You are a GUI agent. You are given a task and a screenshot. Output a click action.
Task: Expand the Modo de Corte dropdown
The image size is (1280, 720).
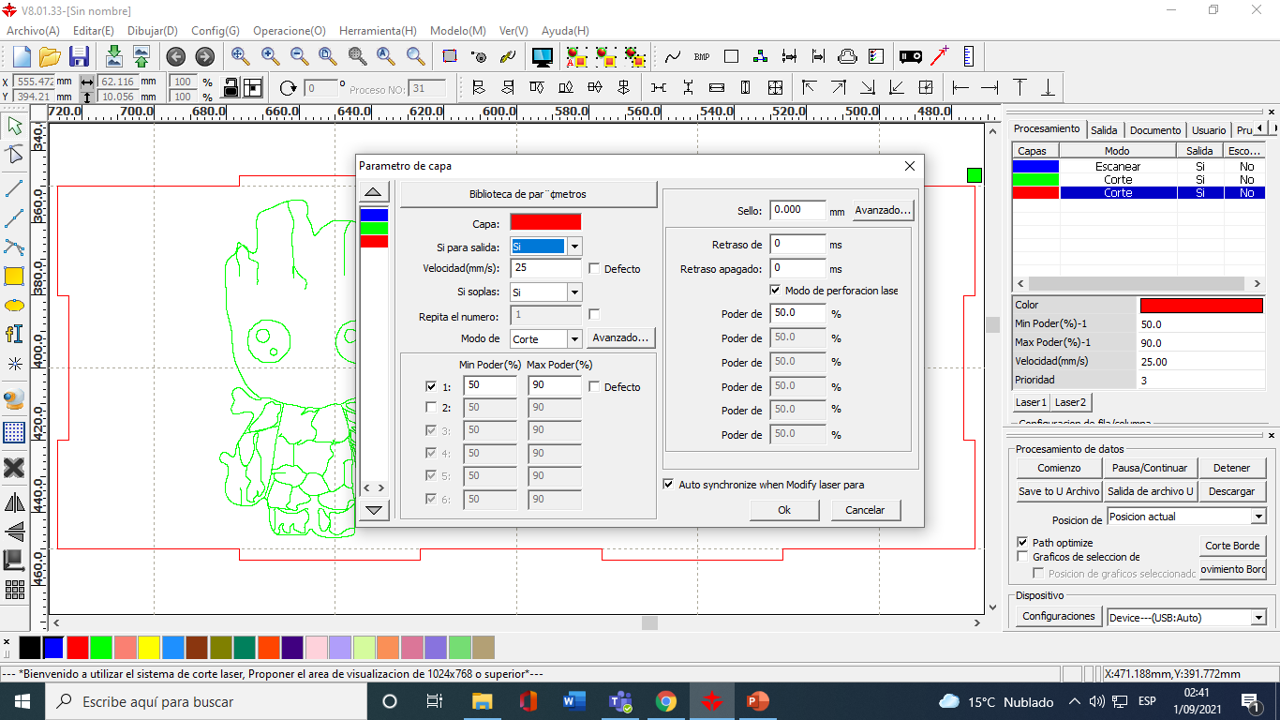[x=574, y=339]
